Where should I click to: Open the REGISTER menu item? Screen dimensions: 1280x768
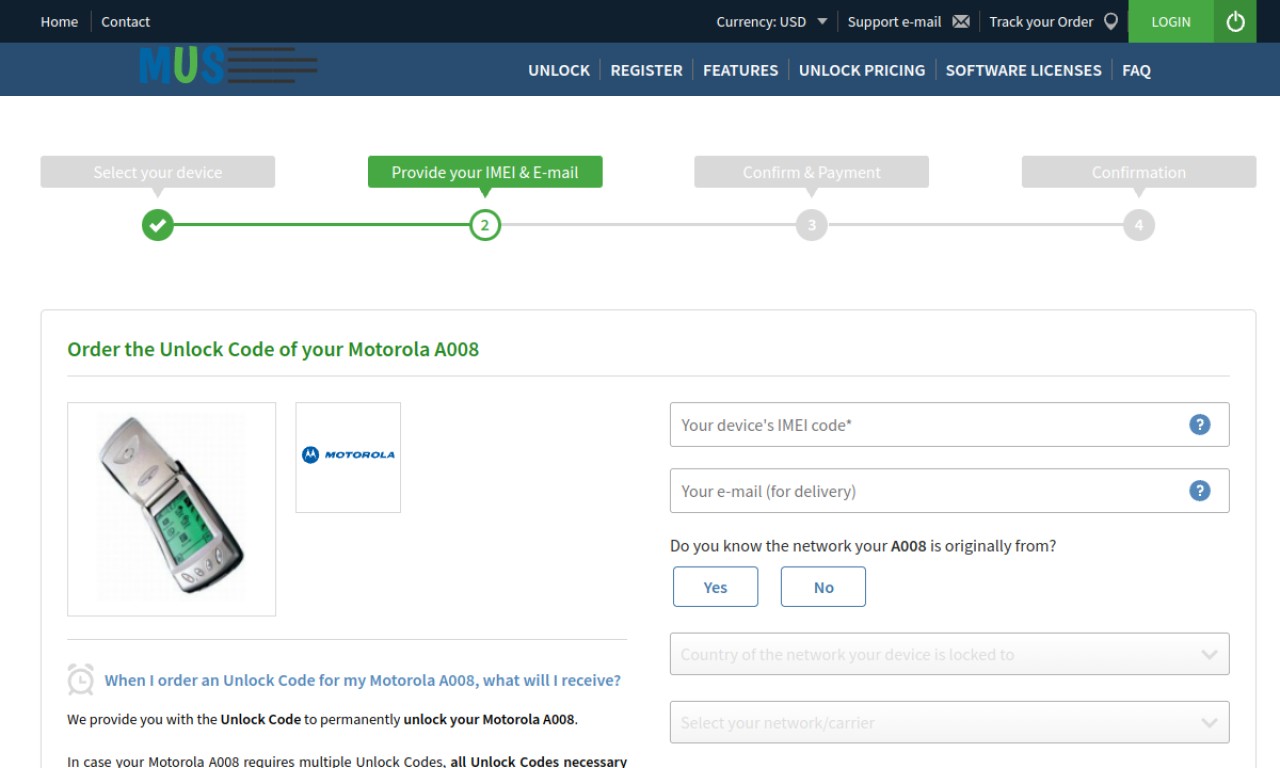(646, 70)
